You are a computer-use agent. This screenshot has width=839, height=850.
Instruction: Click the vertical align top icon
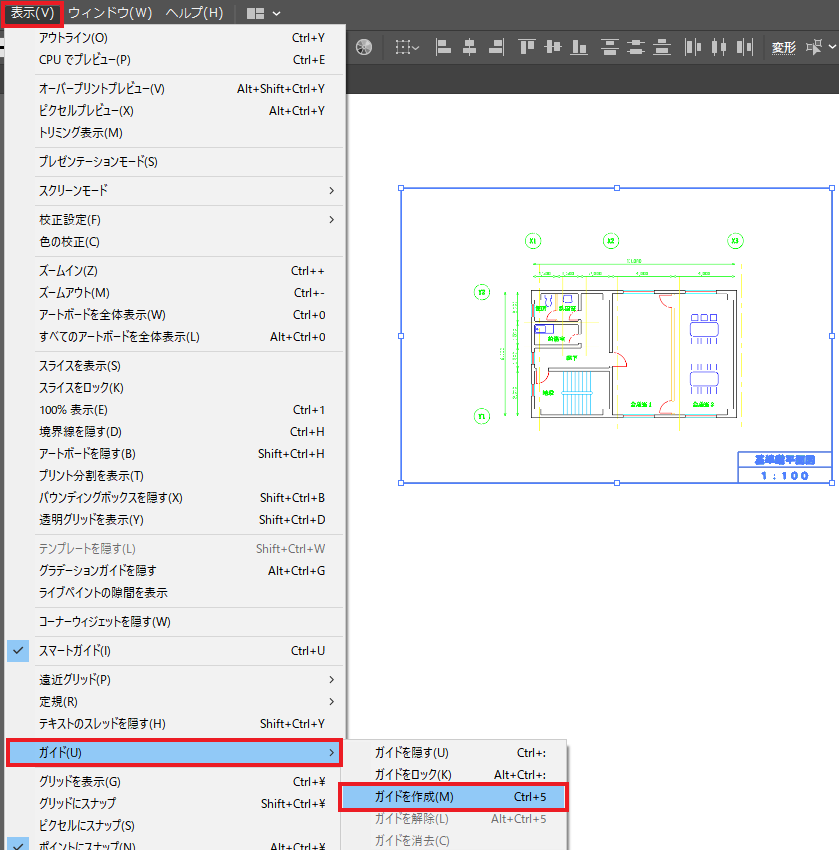pyautogui.click(x=526, y=47)
